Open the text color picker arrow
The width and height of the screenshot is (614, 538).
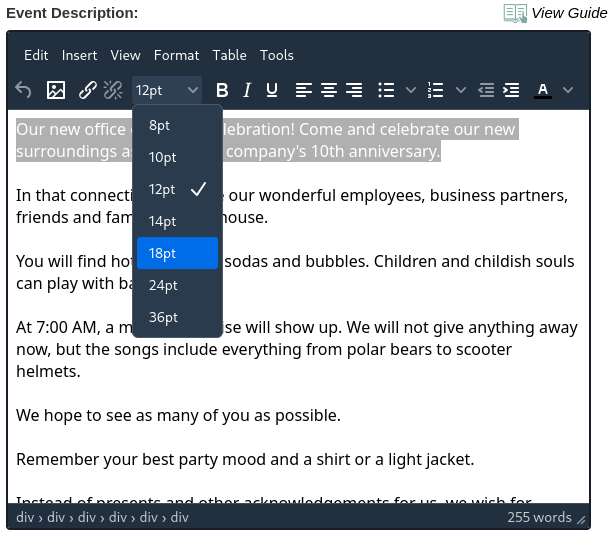(x=568, y=90)
